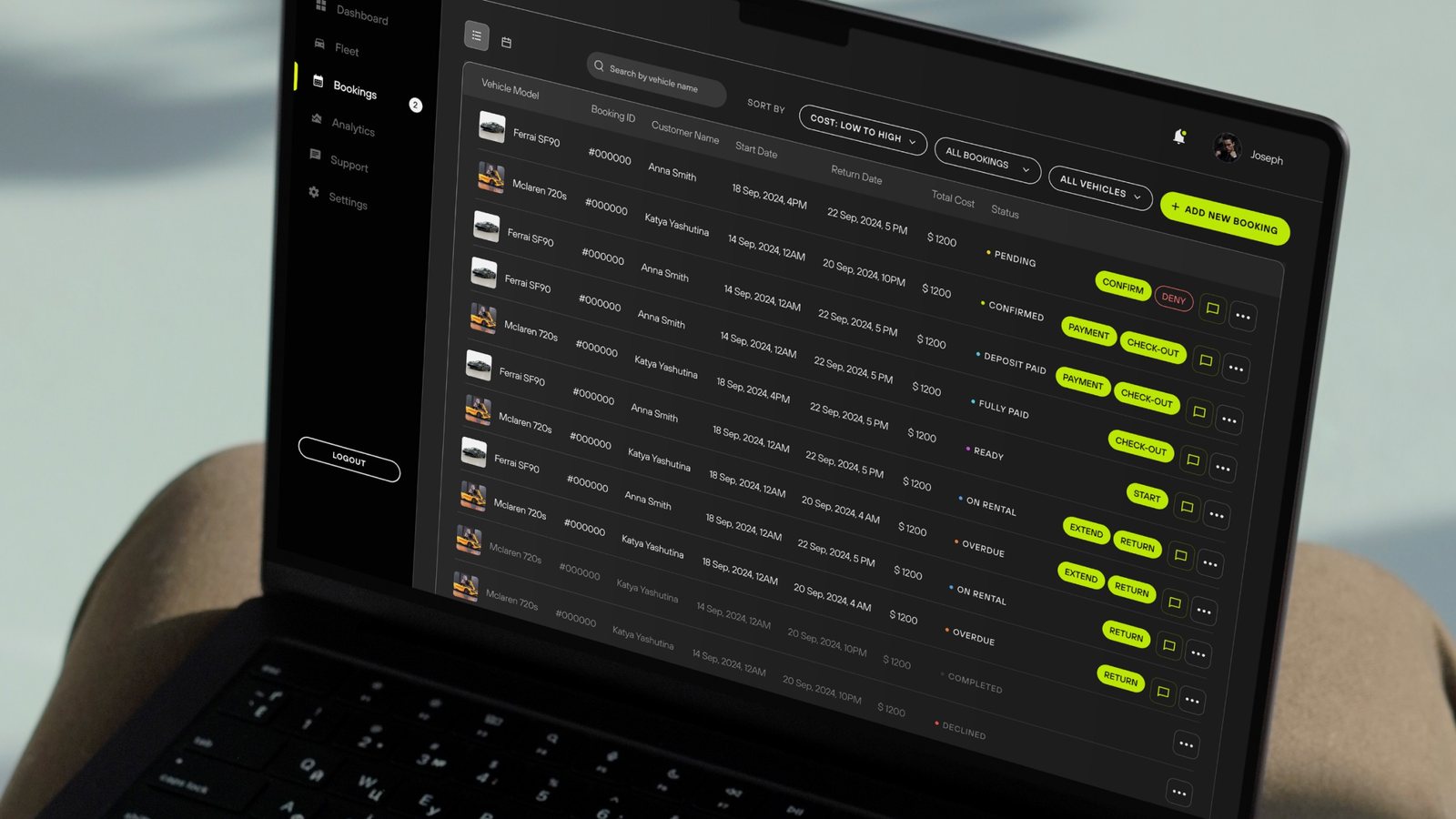Select Bookings in the sidebar
Image resolution: width=1456 pixels, height=819 pixels.
[x=345, y=86]
